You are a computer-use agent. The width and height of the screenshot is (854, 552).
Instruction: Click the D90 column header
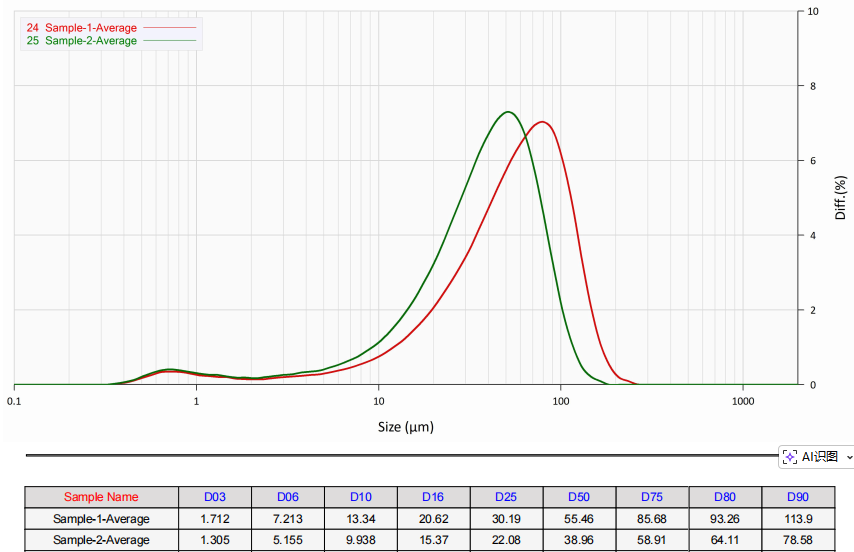click(797, 497)
